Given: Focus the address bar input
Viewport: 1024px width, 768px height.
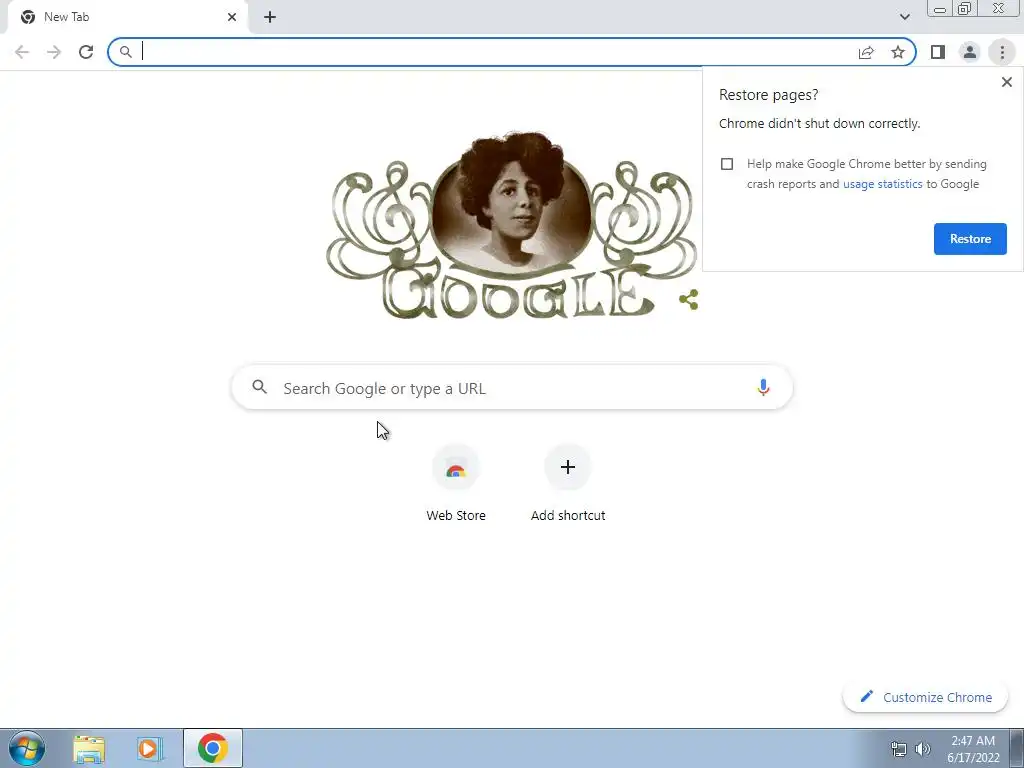Looking at the screenshot, I should (x=496, y=52).
